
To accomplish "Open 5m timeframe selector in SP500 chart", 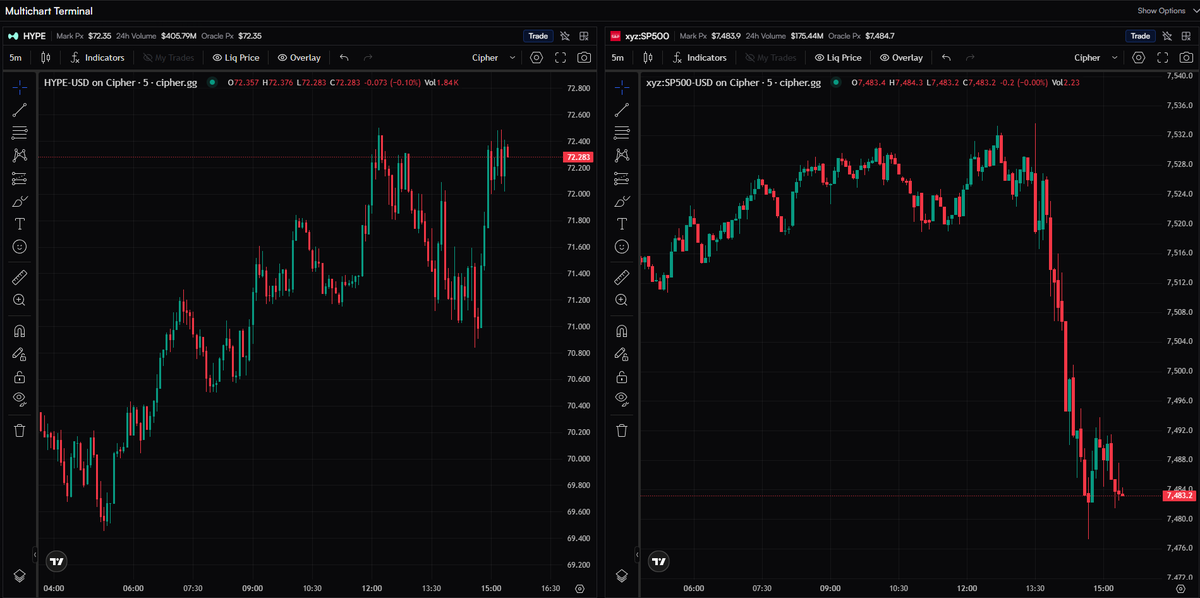I will 618,58.
